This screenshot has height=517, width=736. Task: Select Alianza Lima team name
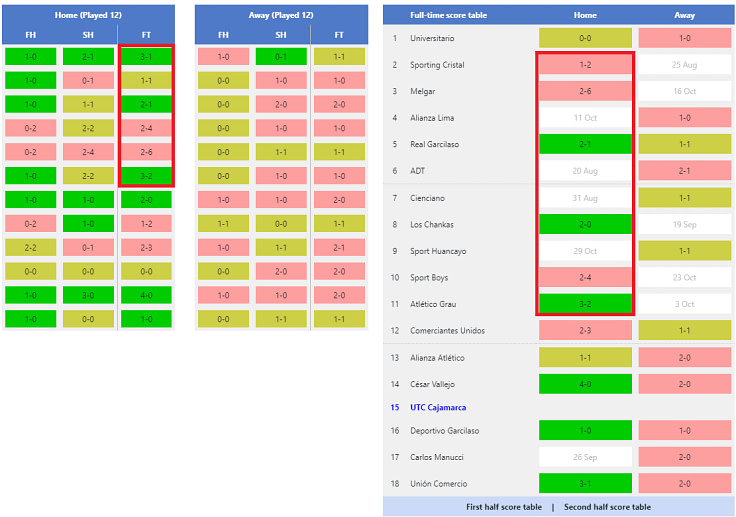pyautogui.click(x=432, y=118)
